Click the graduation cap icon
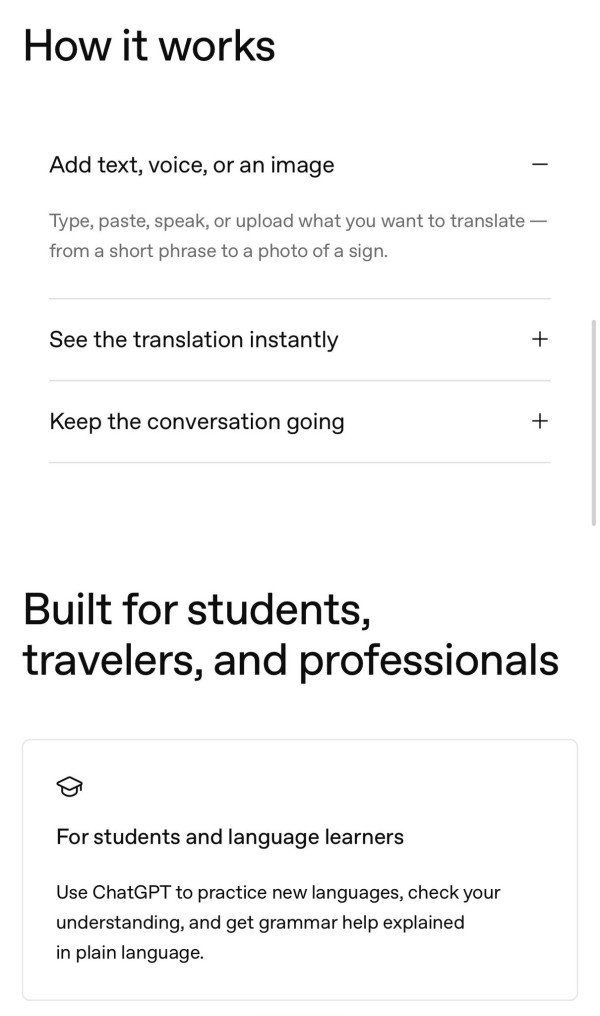Image resolution: width=600 pixels, height=1016 pixels. tap(69, 786)
